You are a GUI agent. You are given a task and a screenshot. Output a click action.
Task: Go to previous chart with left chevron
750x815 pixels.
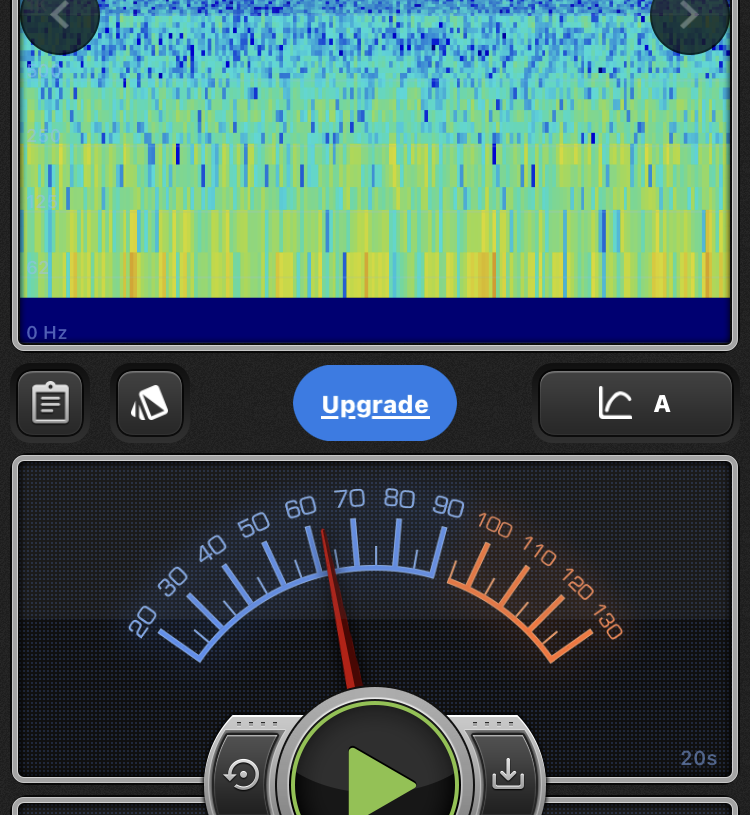click(x=59, y=15)
